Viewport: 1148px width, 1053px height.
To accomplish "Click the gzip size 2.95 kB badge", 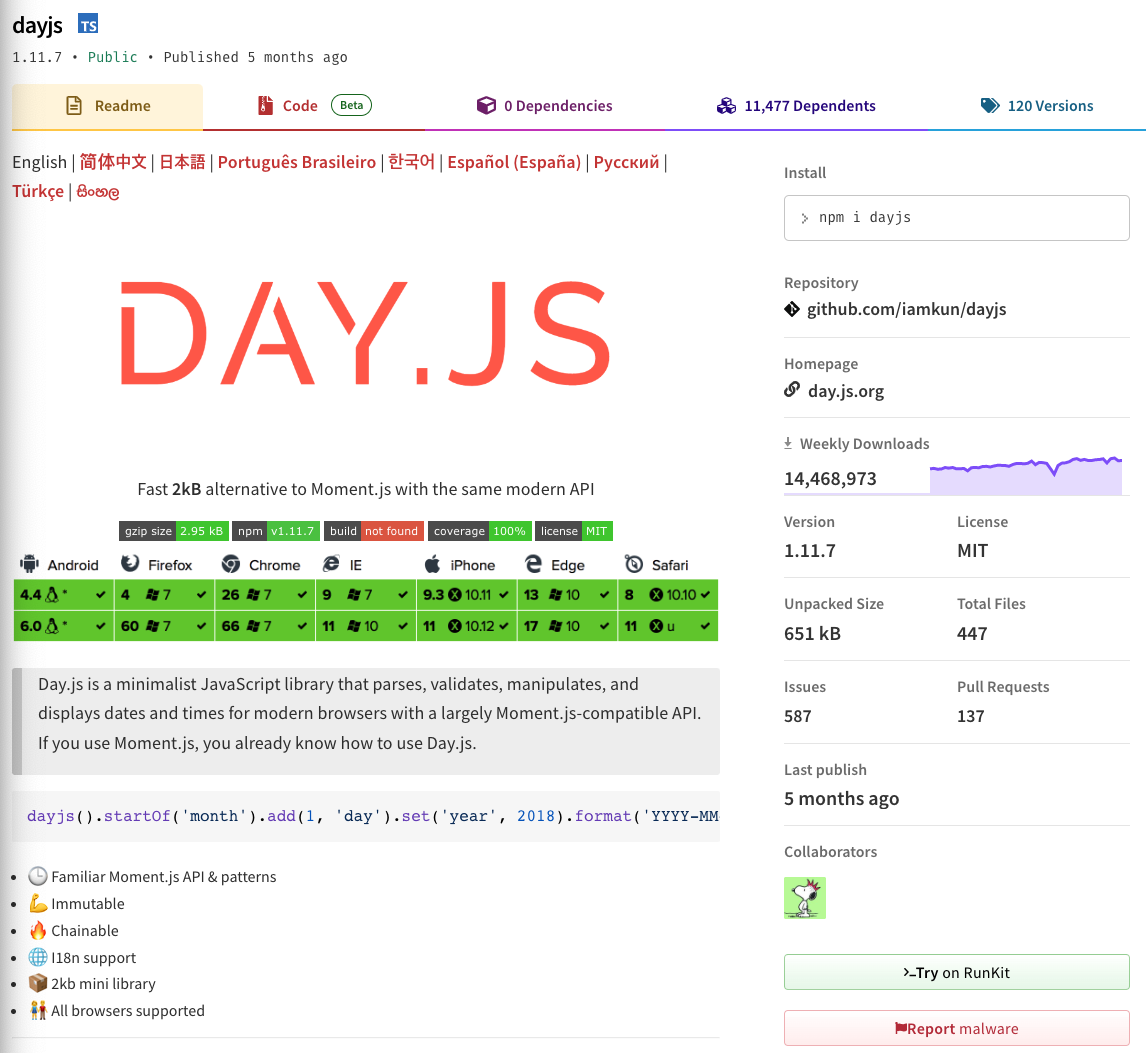I will 174,531.
